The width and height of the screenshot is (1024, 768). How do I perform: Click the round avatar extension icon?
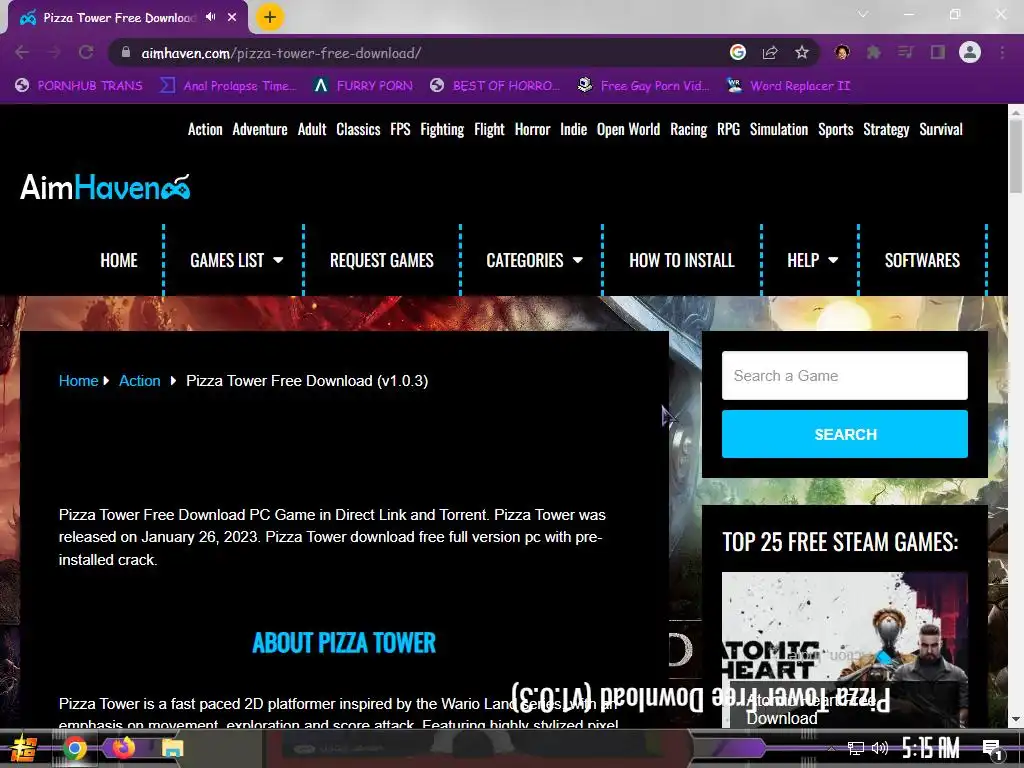[842, 53]
